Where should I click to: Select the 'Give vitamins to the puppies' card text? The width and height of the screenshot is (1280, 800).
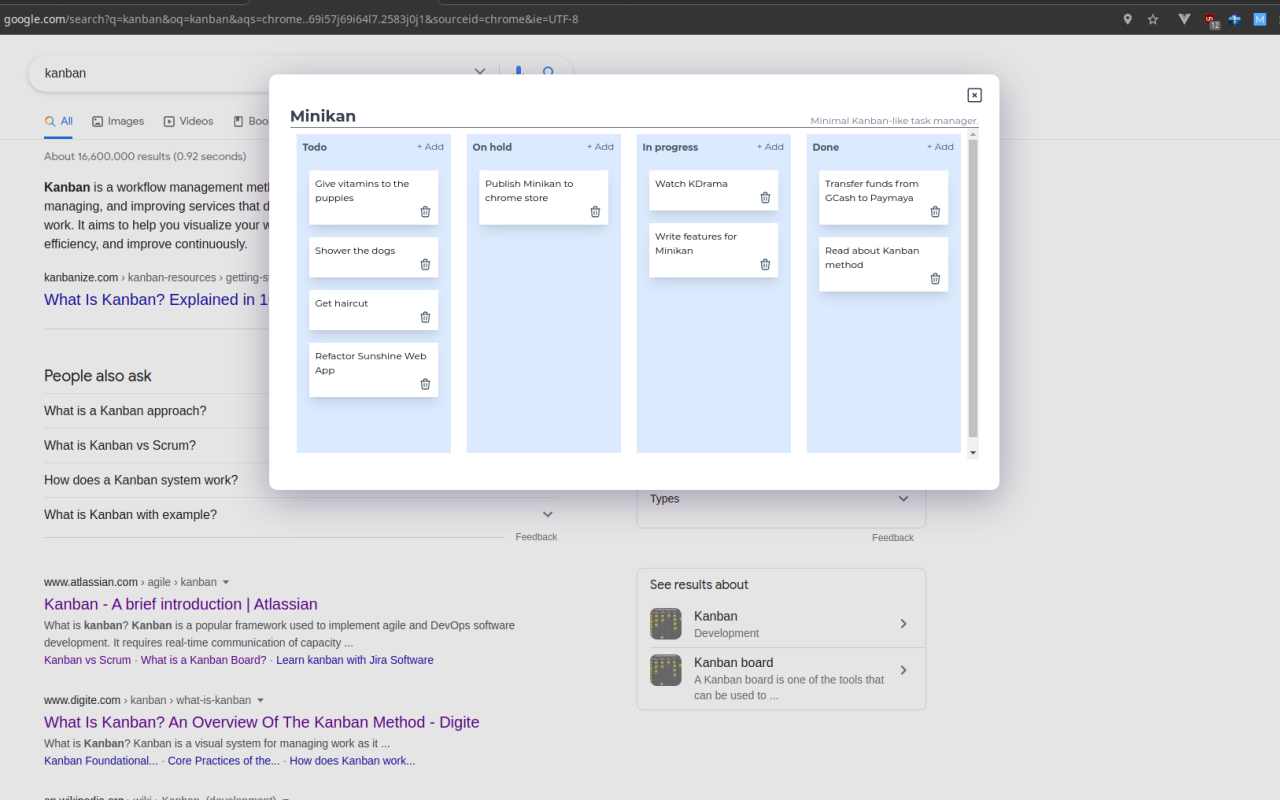(362, 191)
